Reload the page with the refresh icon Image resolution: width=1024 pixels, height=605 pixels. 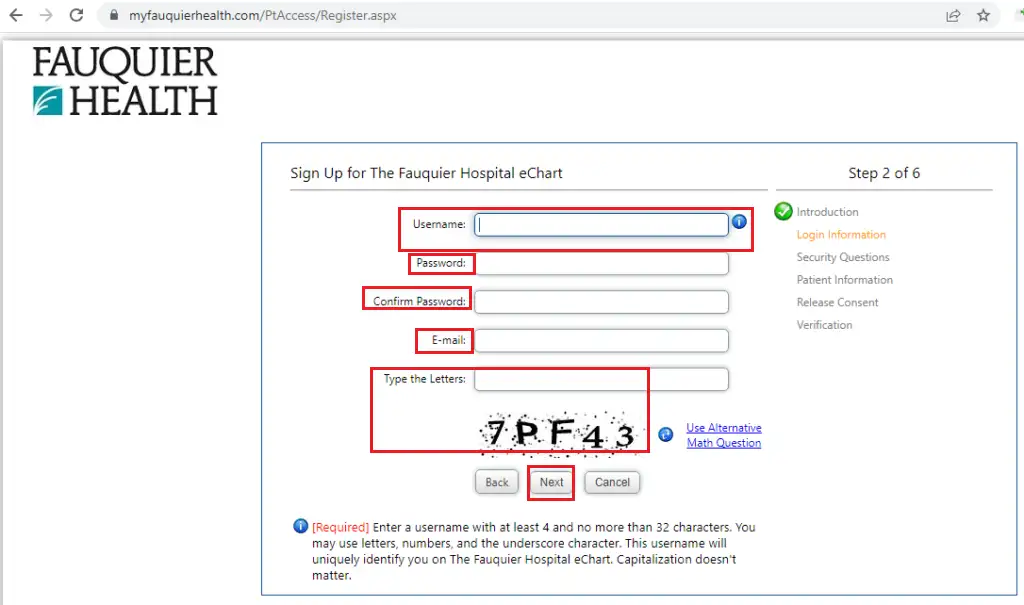click(x=76, y=15)
